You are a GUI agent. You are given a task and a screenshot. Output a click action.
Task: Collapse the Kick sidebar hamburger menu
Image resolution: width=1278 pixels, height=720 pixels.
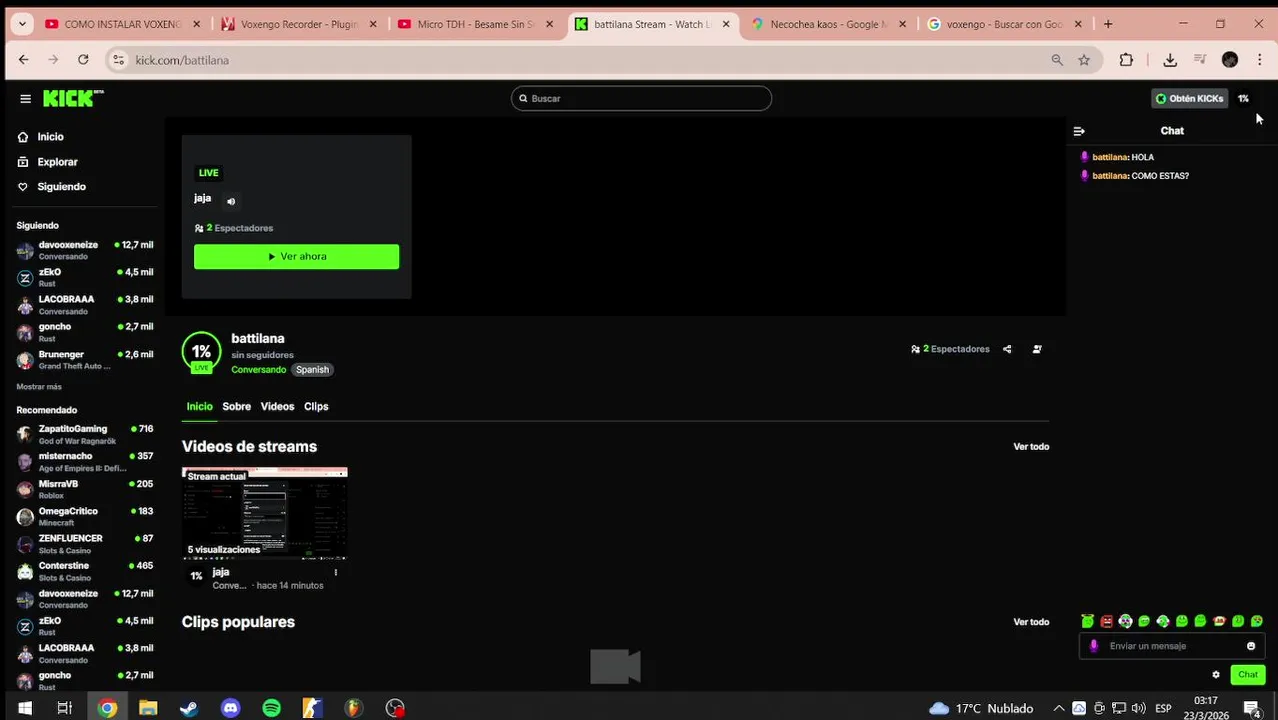25,98
